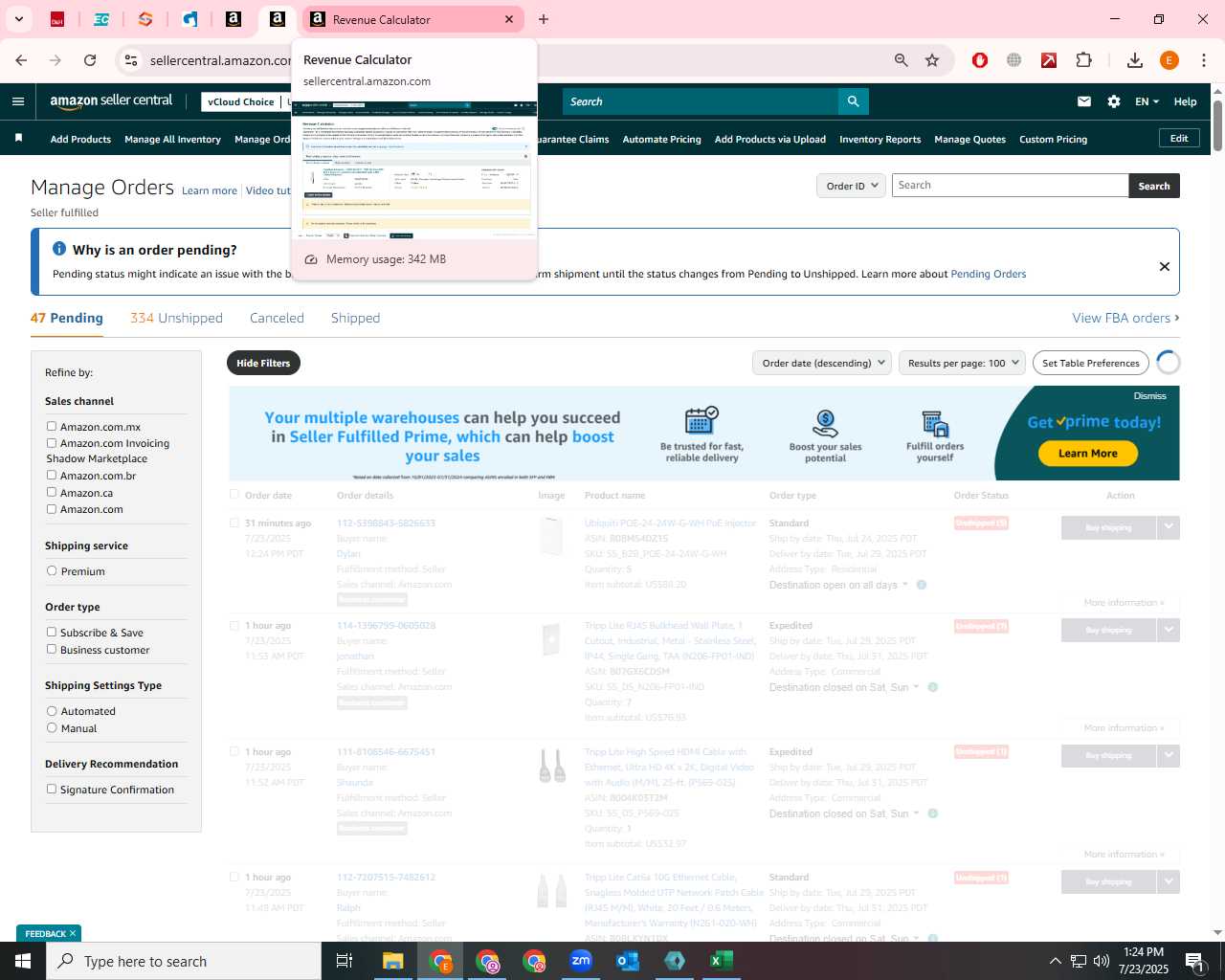Dismiss the FEEDBACK tab via its X
The image size is (1225, 980).
[x=73, y=933]
